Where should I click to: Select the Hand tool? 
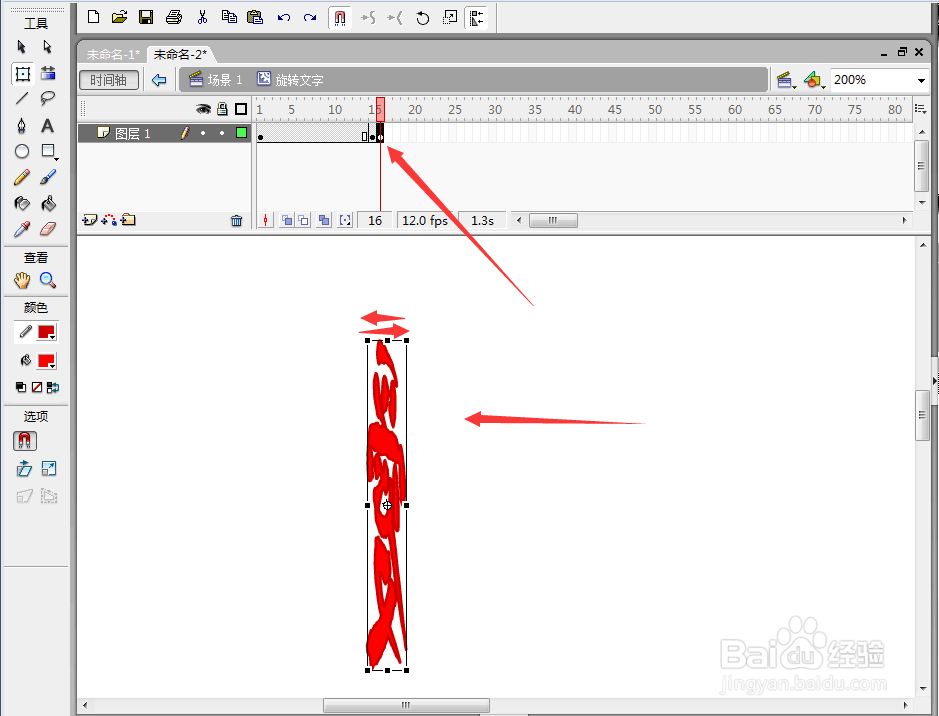coord(22,280)
